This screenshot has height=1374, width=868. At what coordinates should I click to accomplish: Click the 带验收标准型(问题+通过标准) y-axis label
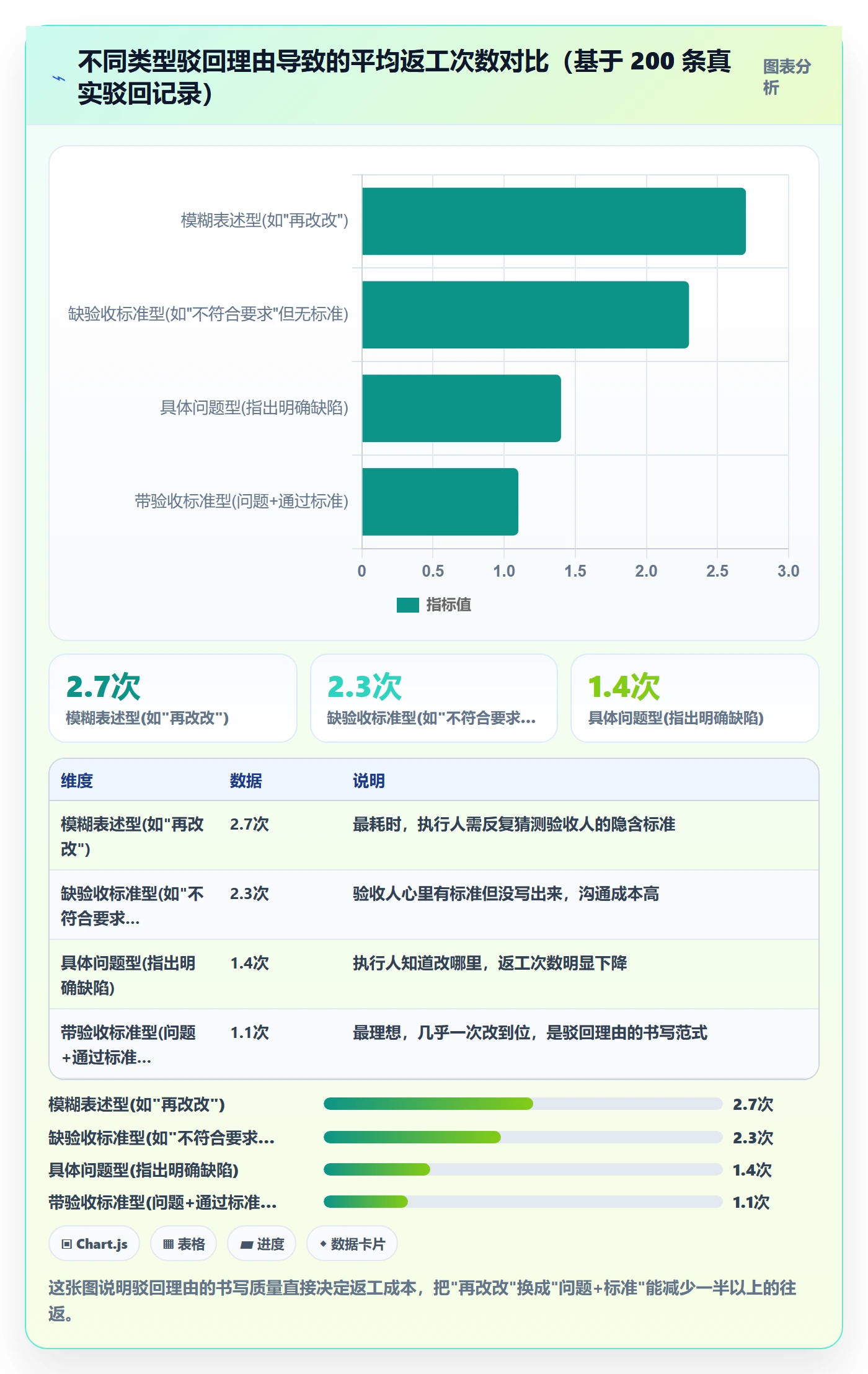click(242, 502)
